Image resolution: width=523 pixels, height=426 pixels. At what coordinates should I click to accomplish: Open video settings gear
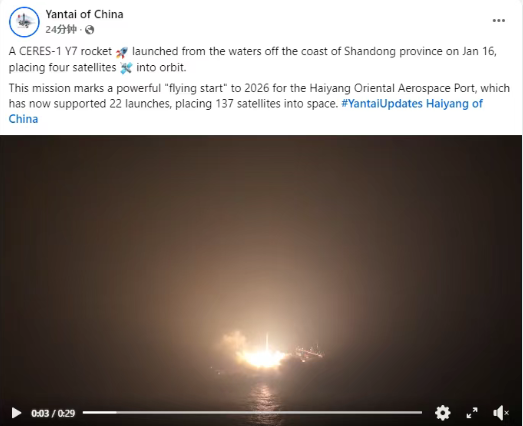[x=443, y=413]
